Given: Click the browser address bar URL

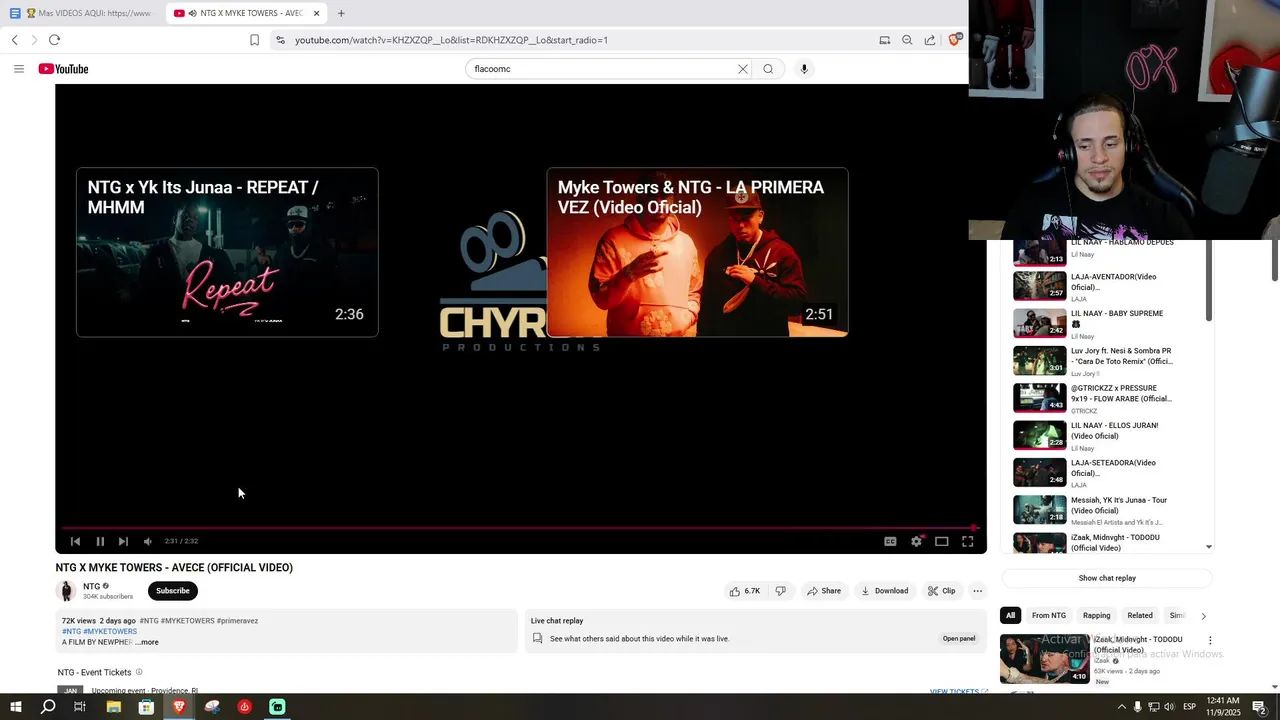Looking at the screenshot, I should point(451,40).
